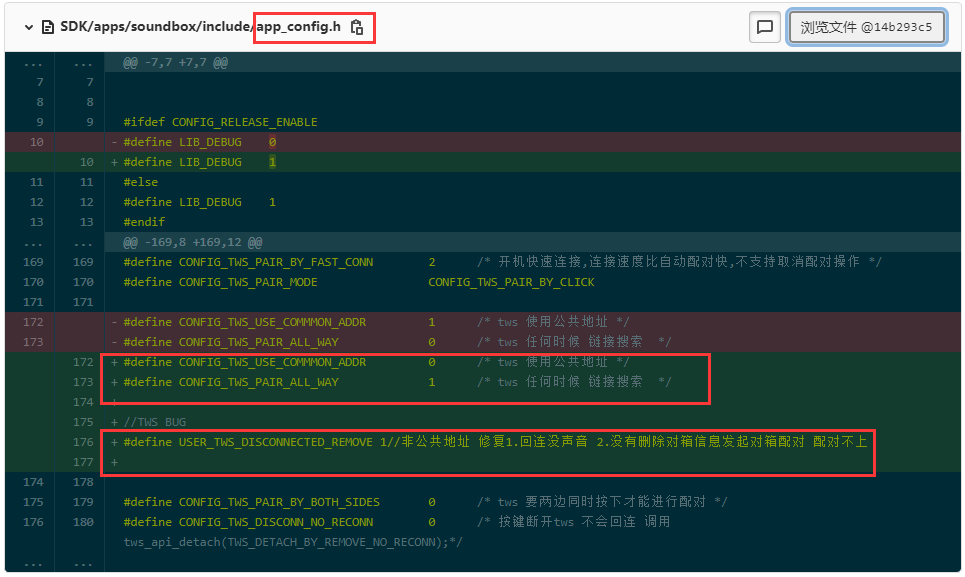The width and height of the screenshot is (965, 577).
Task: Select line number 175 beside //TWS BUG
Action: (83, 422)
